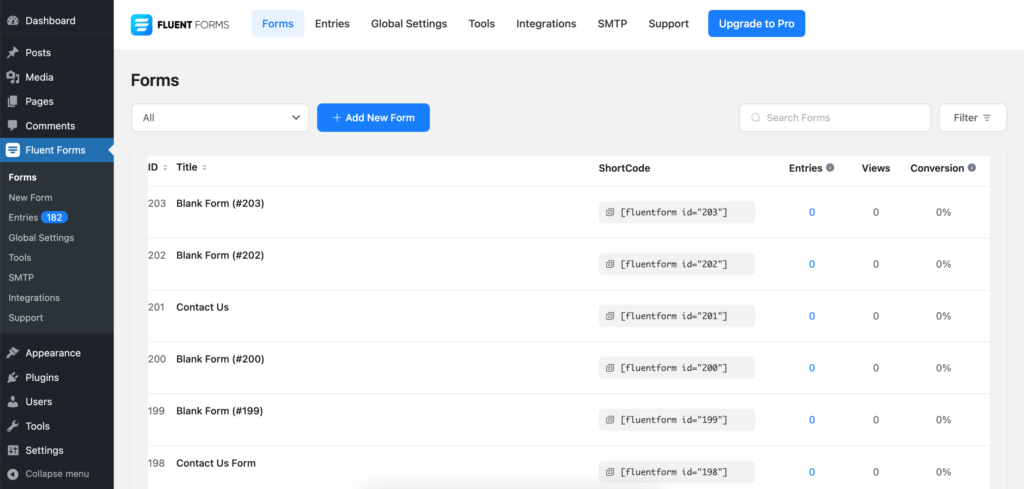
Task: Copy shortcode icon for form 199
Action: (x=610, y=420)
